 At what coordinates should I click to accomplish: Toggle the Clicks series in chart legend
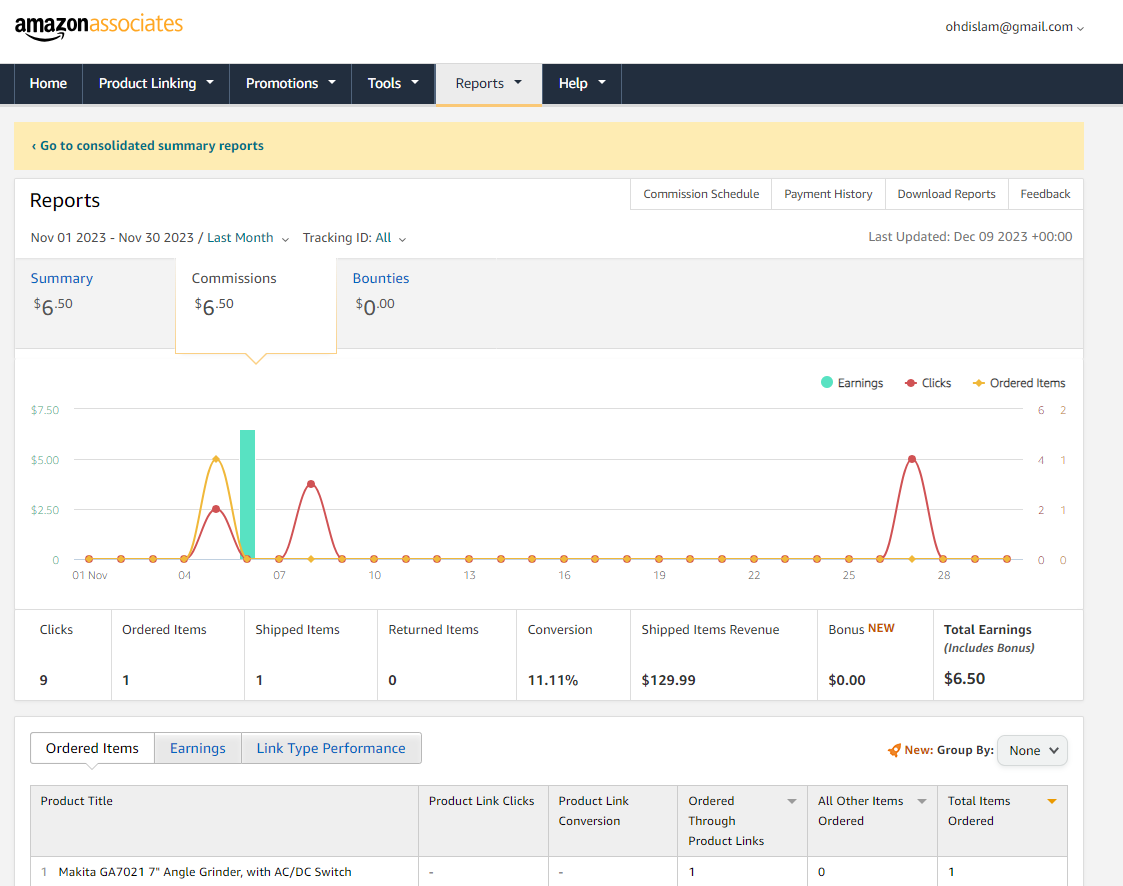[x=927, y=383]
